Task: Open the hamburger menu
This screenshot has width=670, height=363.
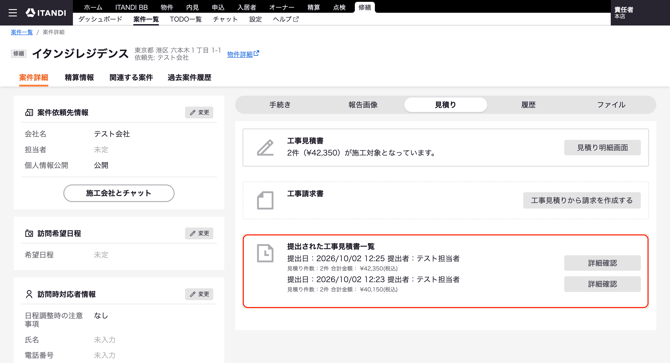Action: [x=13, y=13]
